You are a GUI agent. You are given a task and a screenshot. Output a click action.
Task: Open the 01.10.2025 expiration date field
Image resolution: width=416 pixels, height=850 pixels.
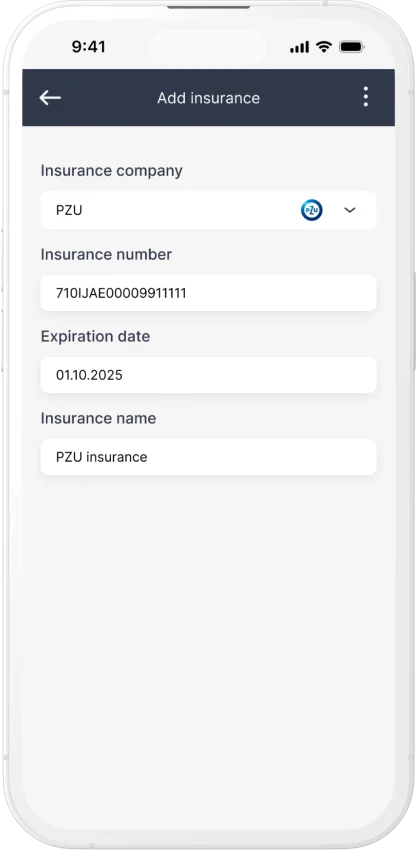[x=208, y=375]
